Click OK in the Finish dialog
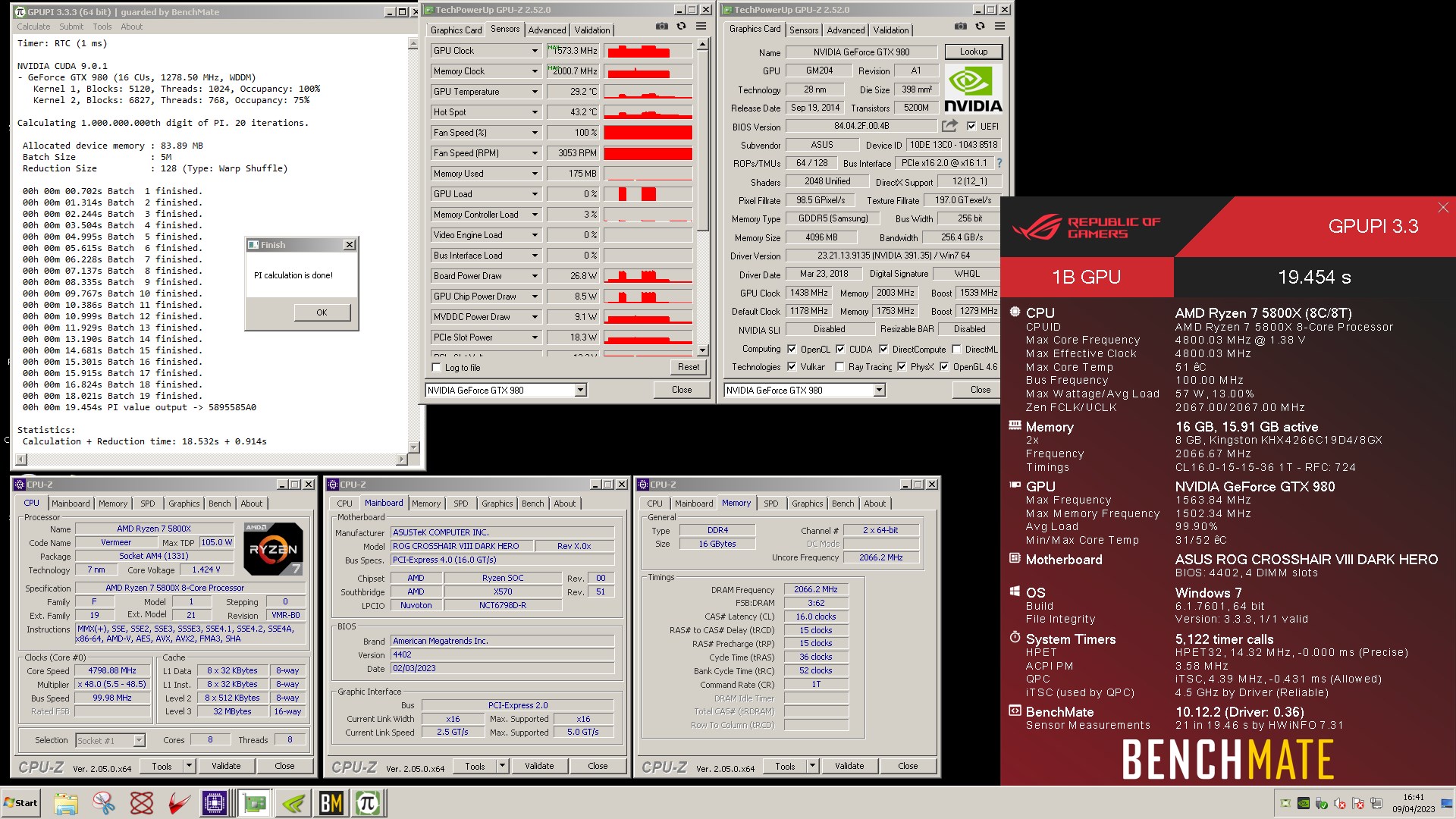 322,312
